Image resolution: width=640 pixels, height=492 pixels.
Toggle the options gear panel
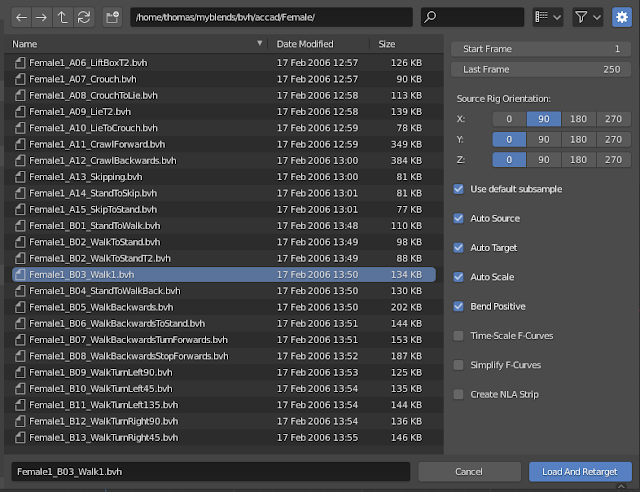(622, 18)
